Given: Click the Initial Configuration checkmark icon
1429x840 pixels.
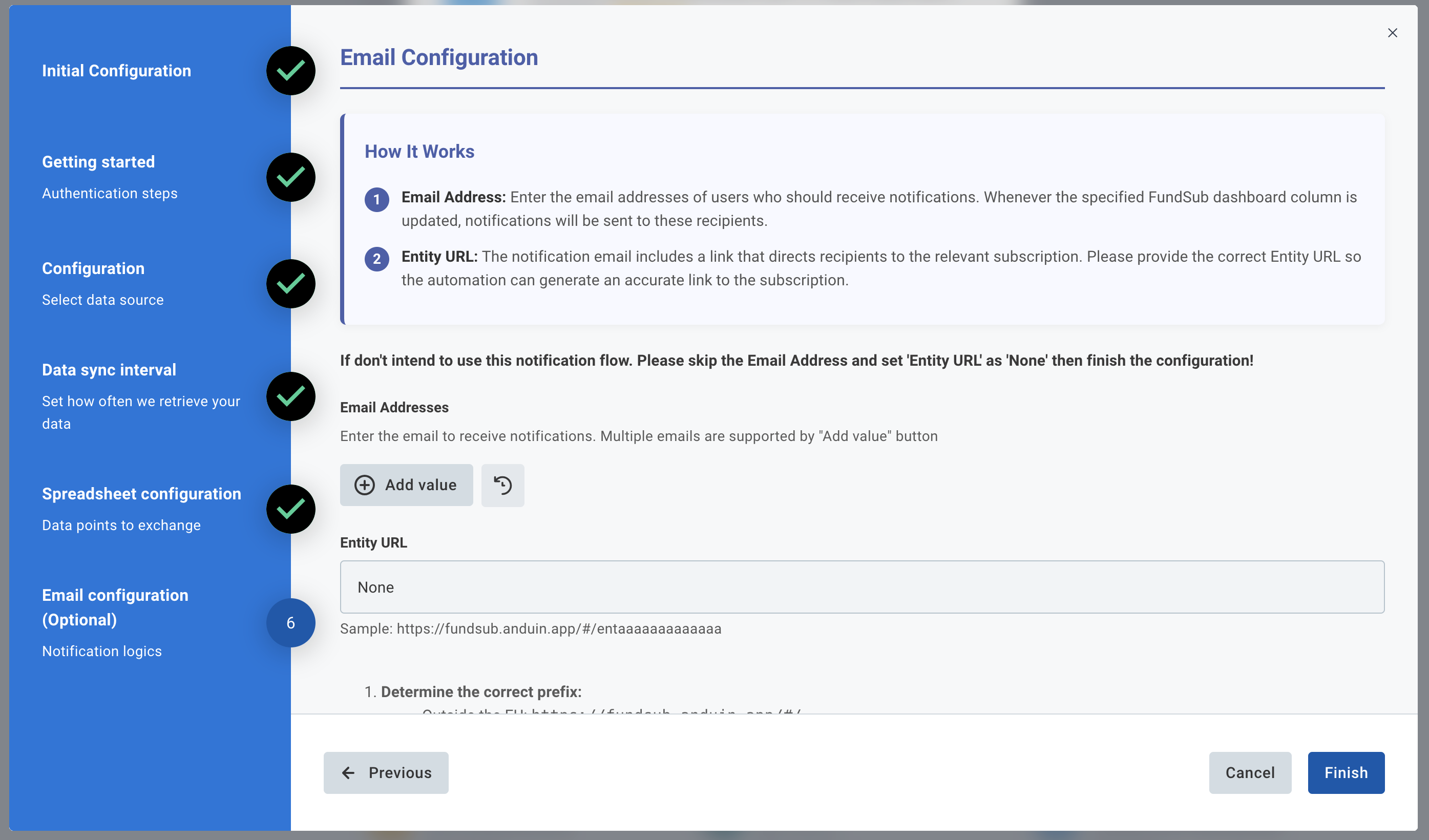Looking at the screenshot, I should 291,71.
